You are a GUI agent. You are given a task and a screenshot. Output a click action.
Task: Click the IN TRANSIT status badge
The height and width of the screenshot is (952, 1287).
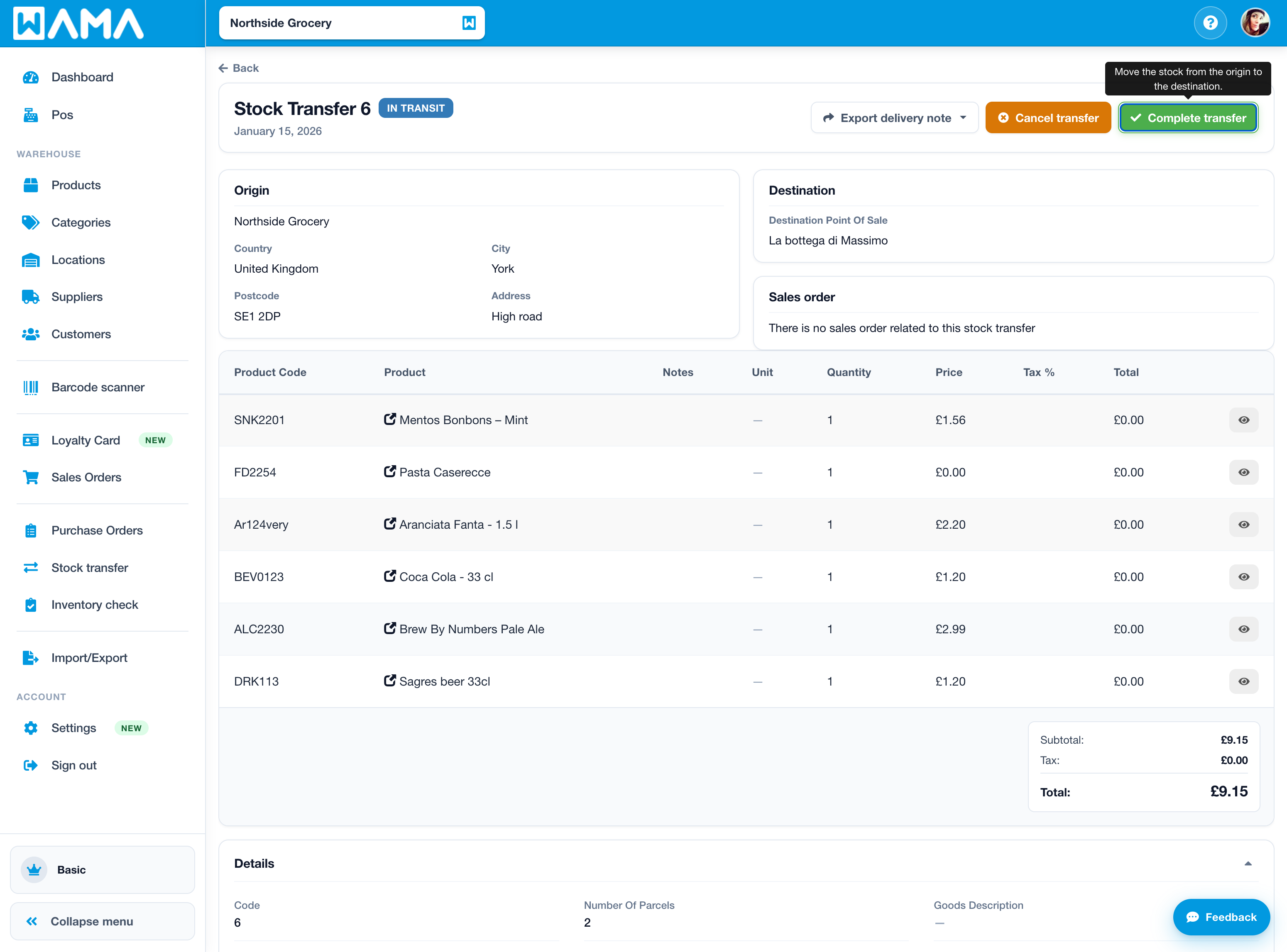(416, 108)
